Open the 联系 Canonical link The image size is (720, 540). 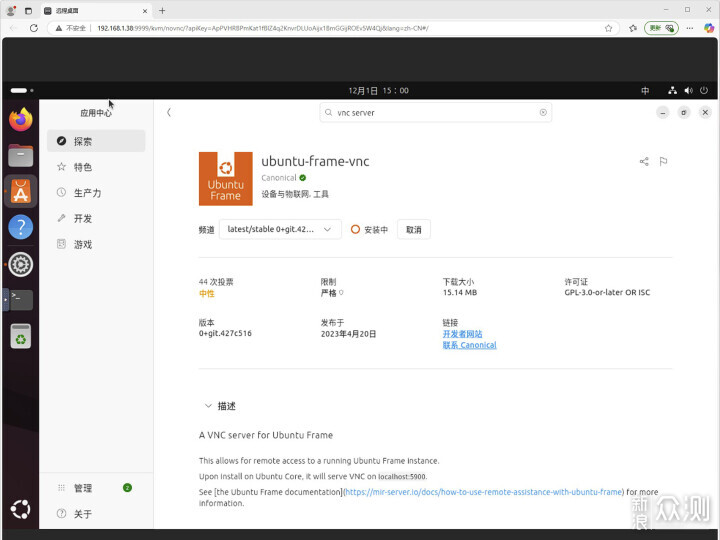[x=469, y=345]
